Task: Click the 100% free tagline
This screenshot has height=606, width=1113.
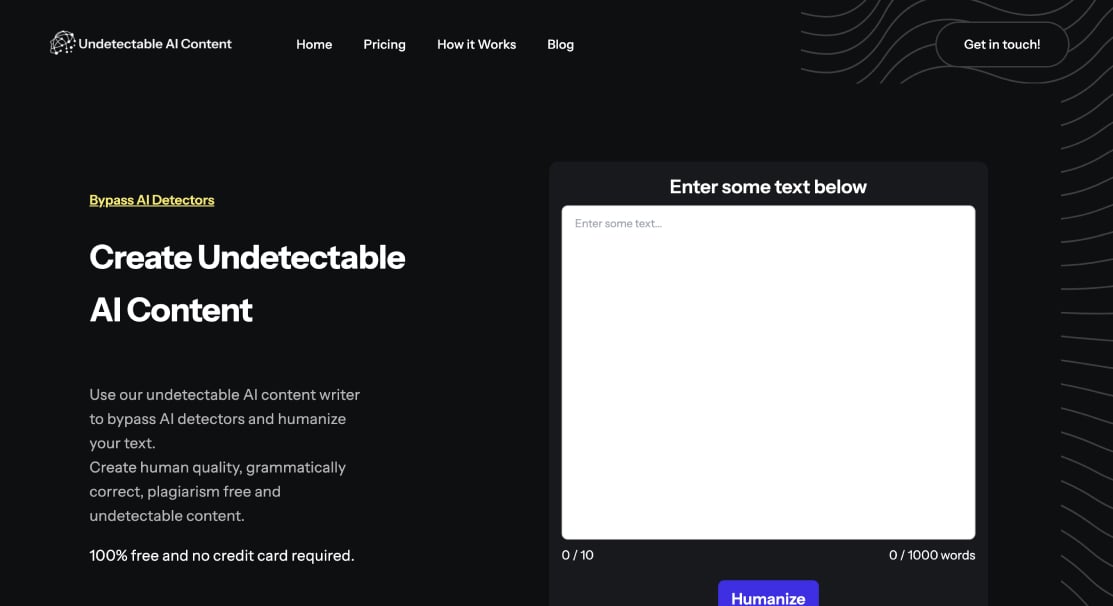Action: coord(222,555)
